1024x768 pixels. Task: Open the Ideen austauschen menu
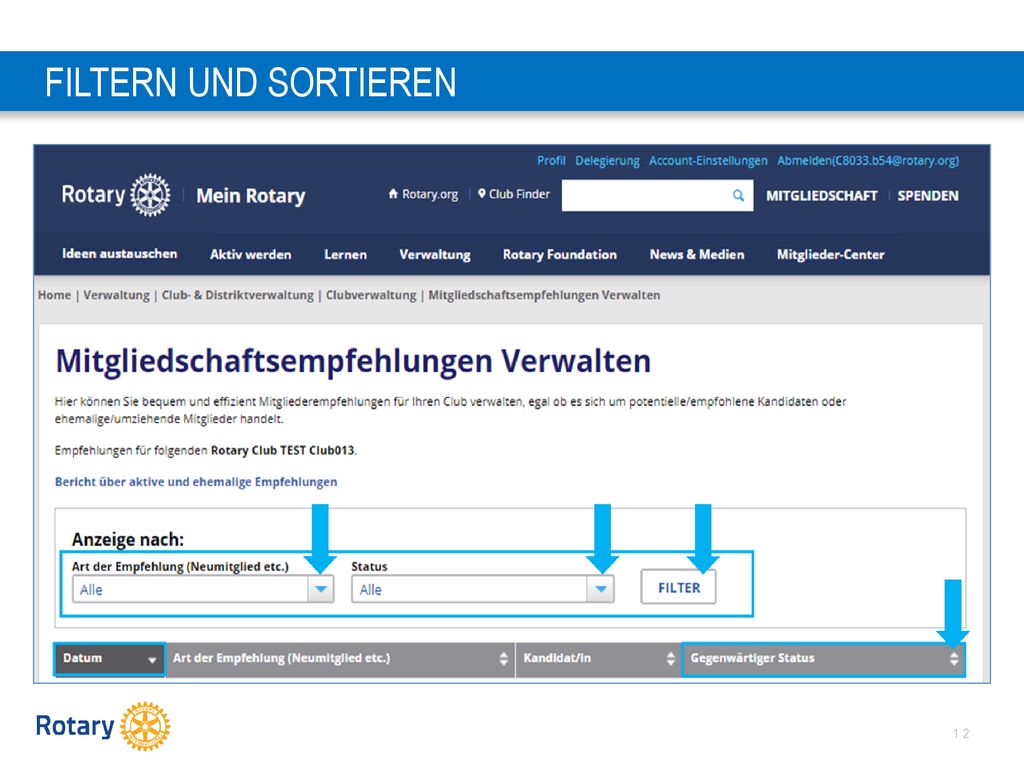pos(120,254)
